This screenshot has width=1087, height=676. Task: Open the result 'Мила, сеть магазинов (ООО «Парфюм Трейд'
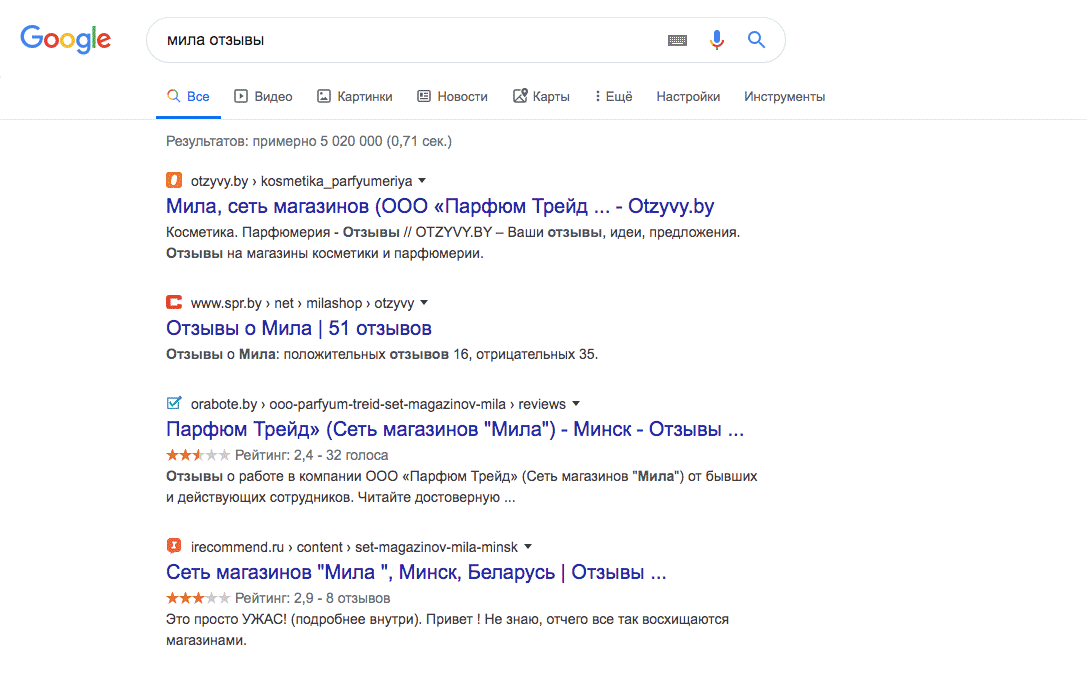(440, 206)
